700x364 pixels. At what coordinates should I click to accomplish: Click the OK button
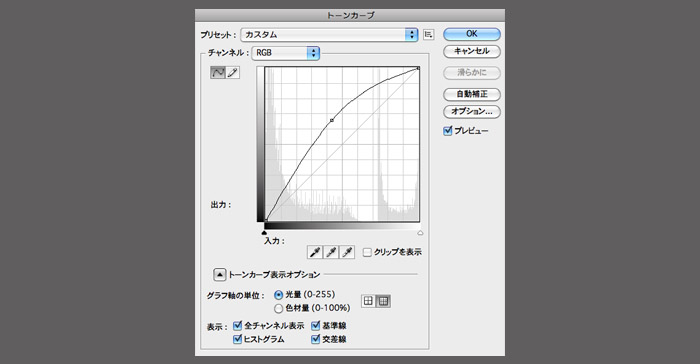(x=472, y=34)
